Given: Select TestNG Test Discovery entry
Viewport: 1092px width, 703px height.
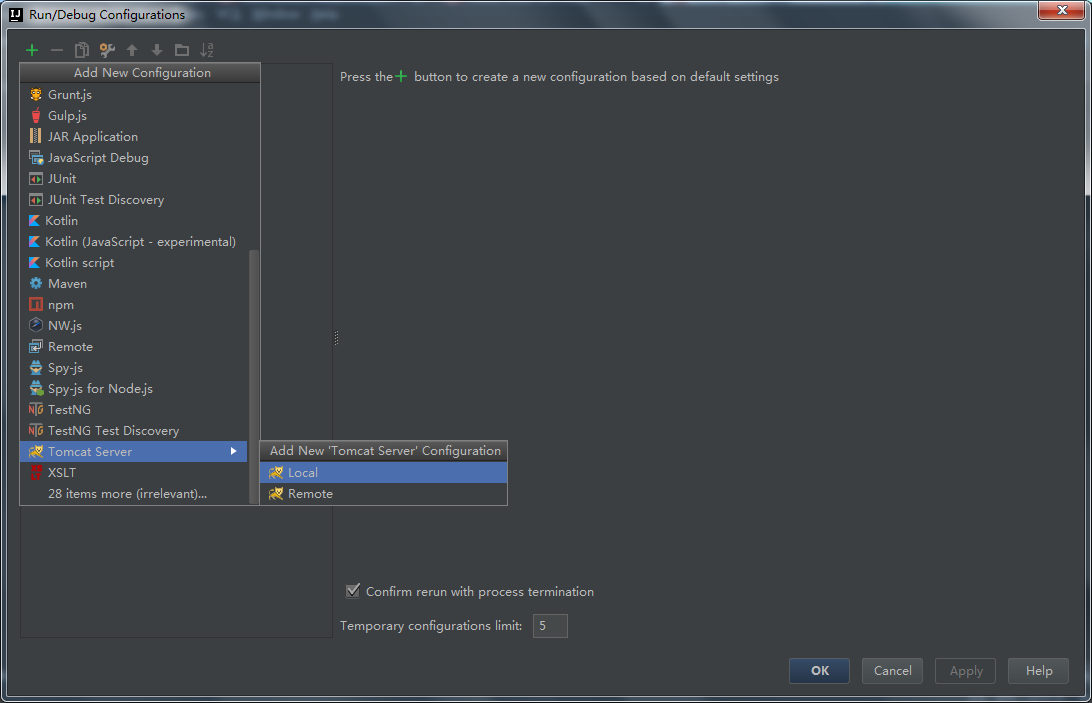Looking at the screenshot, I should (x=134, y=431).
